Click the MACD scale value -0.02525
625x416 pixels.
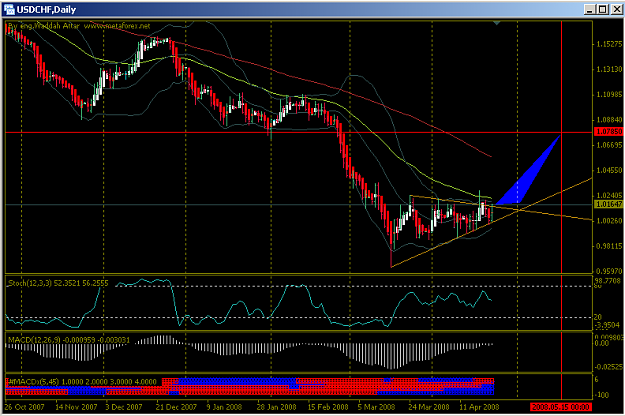609,367
